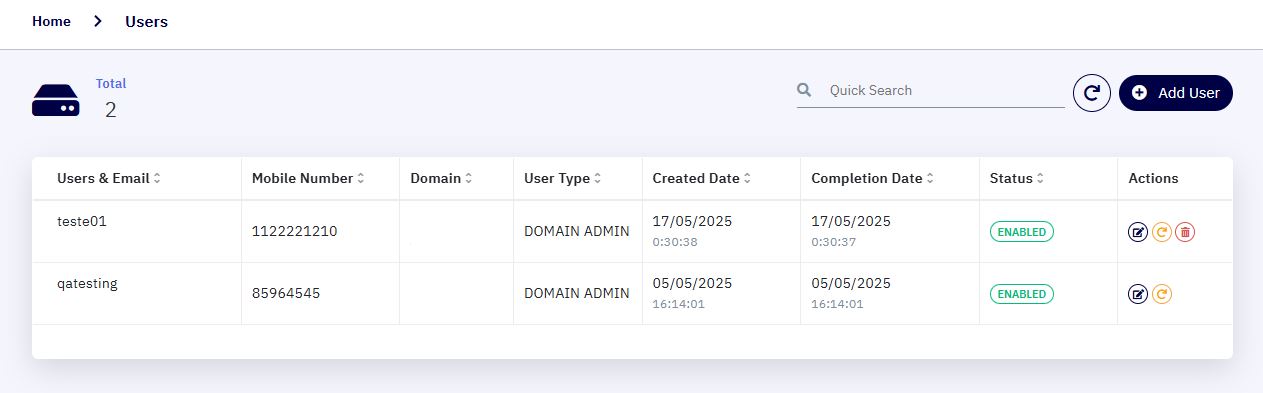Screen dimensions: 1263x393
Task: Sort by Domain column
Action: pos(441,179)
